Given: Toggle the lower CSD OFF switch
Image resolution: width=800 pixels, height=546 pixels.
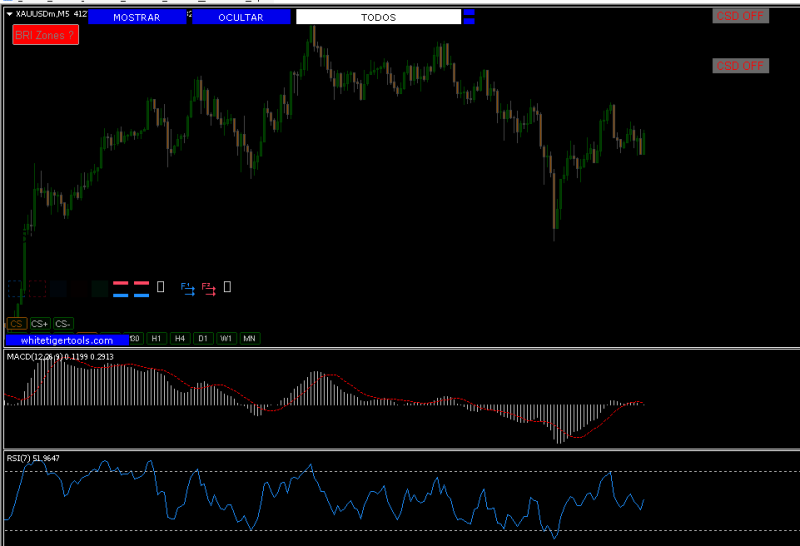Looking at the screenshot, I should tap(740, 66).
